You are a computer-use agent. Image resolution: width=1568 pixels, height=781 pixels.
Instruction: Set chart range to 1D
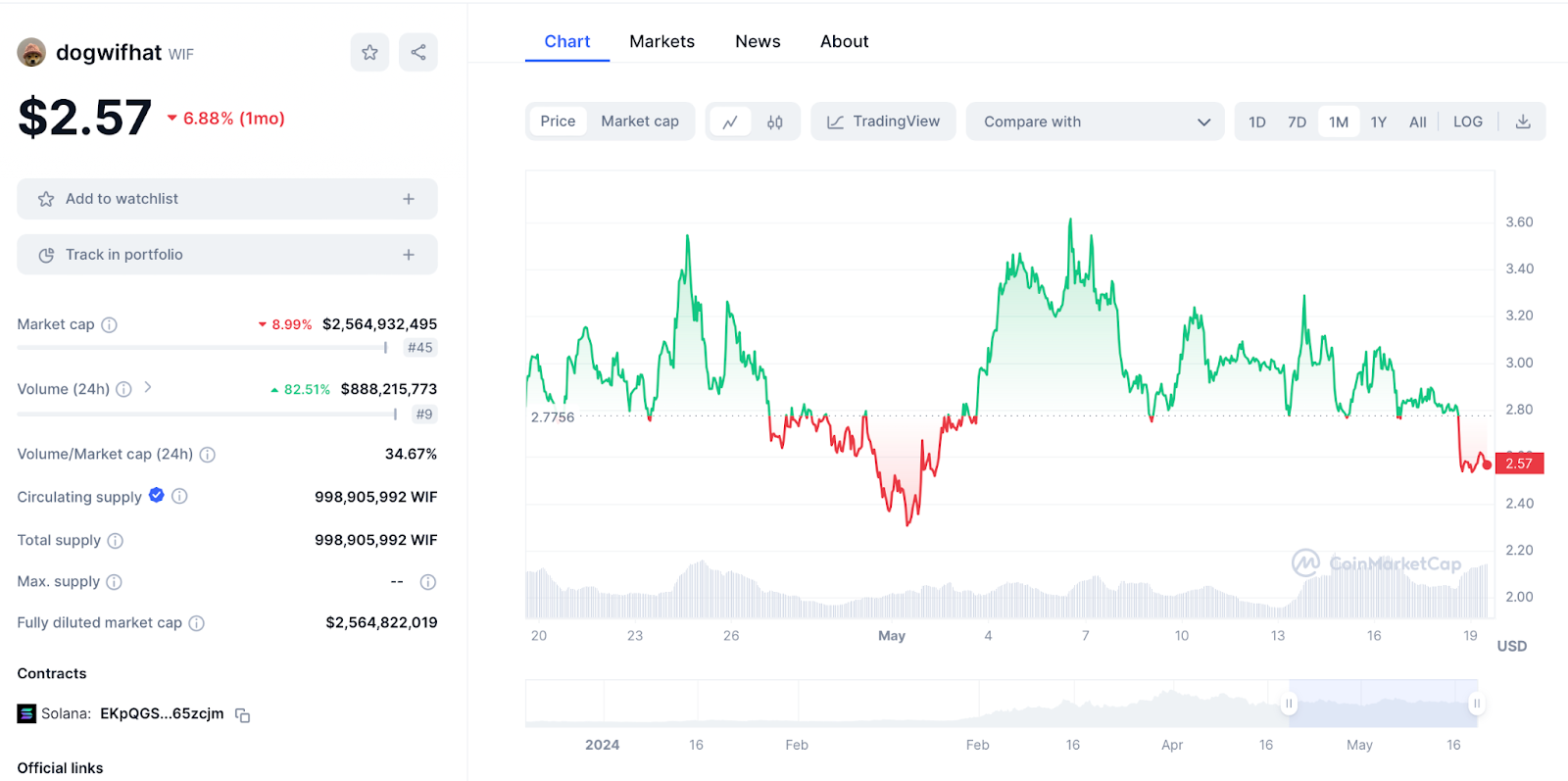tap(1257, 122)
